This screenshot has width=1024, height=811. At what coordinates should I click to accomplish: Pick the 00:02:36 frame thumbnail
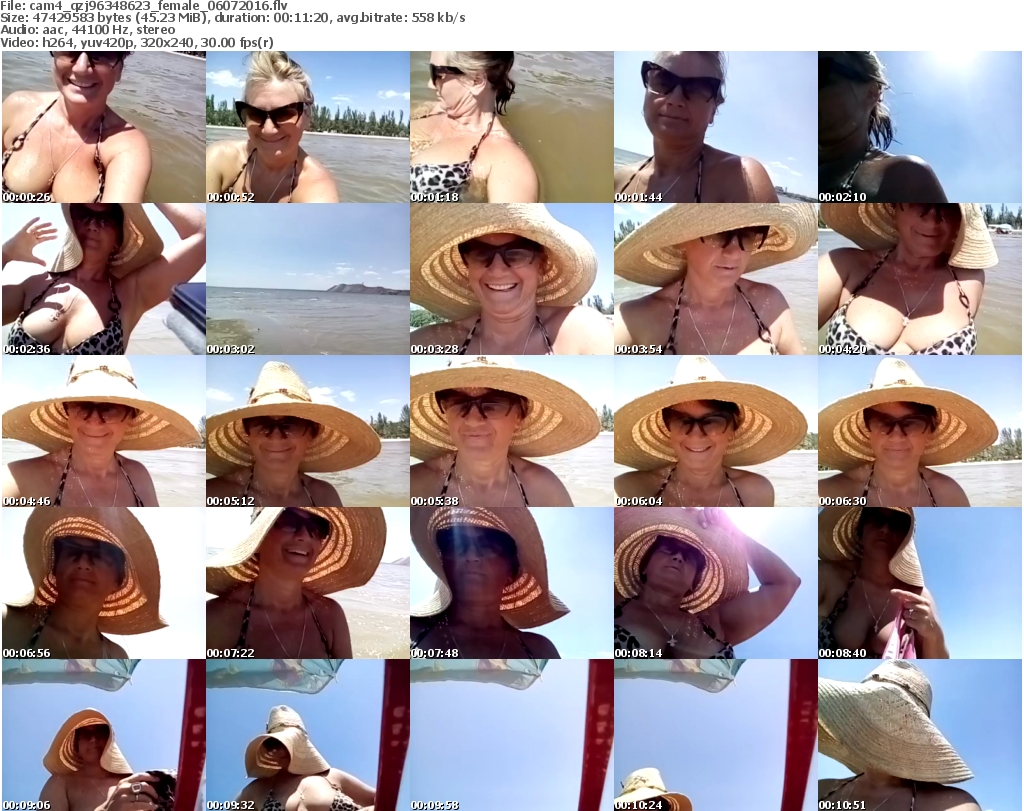104,279
